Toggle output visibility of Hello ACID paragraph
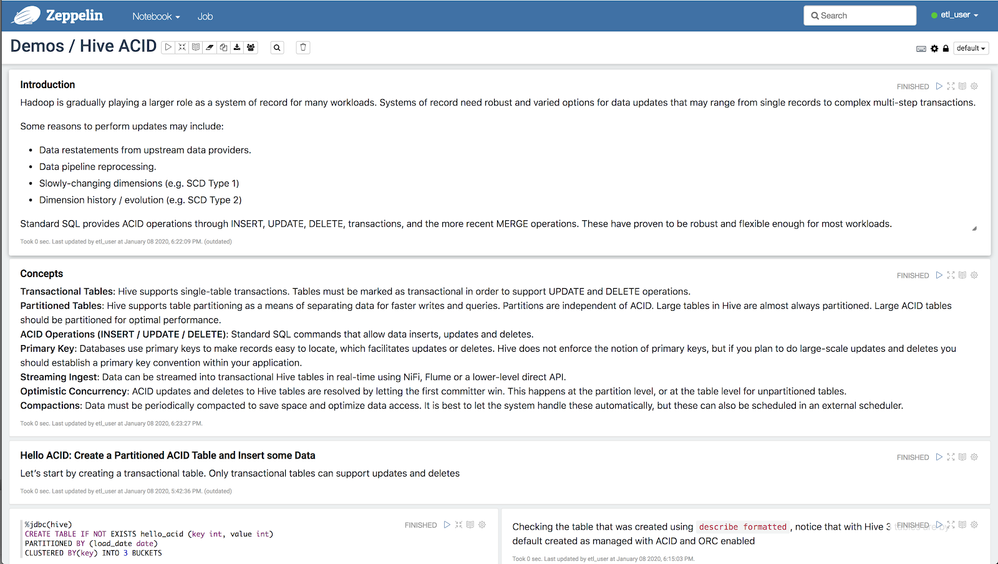The height and width of the screenshot is (564, 998). tap(962, 457)
